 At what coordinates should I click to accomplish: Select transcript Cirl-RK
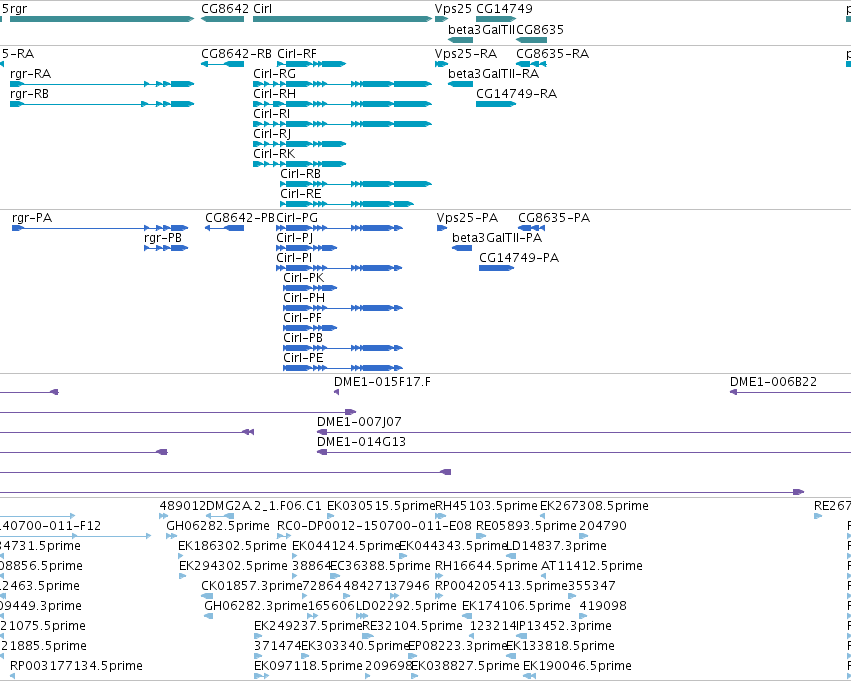tap(300, 164)
